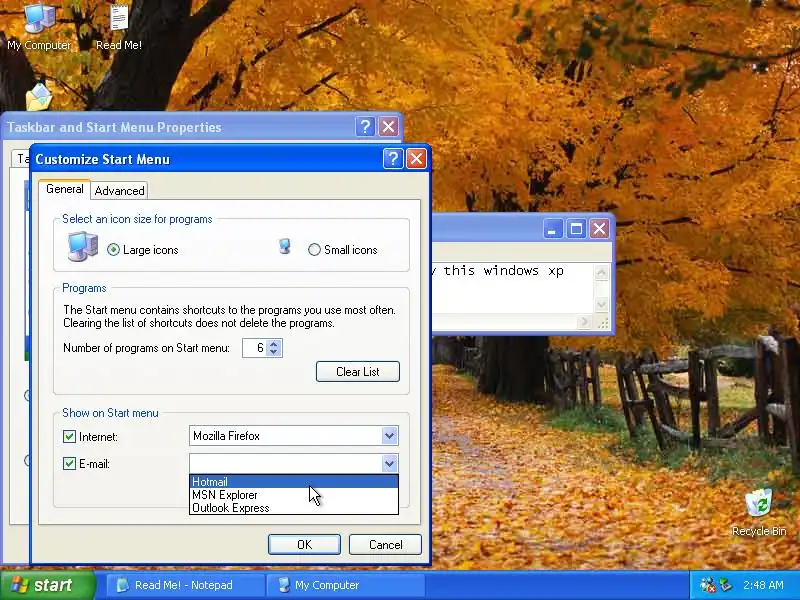Decrease number of programs with down arrow

click(274, 352)
